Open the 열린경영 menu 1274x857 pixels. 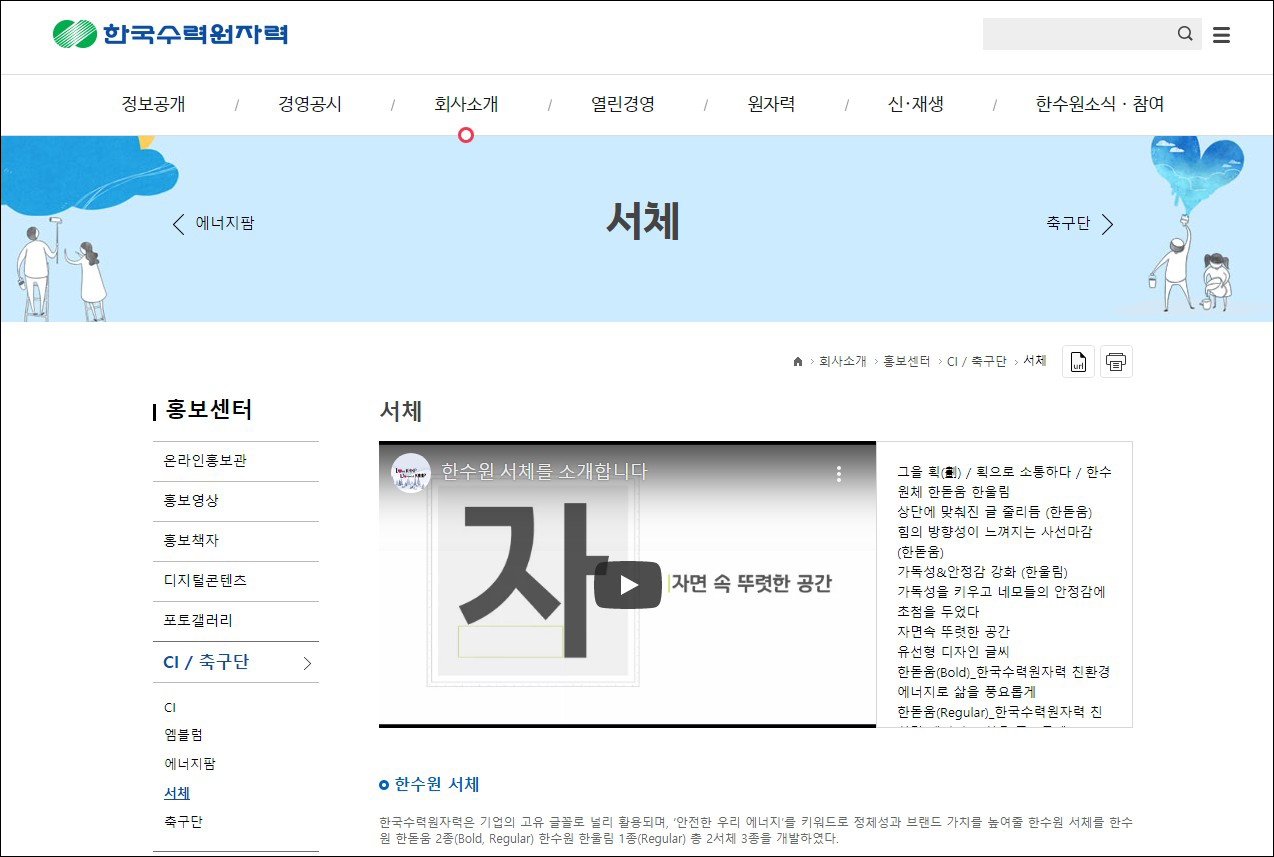pyautogui.click(x=623, y=104)
